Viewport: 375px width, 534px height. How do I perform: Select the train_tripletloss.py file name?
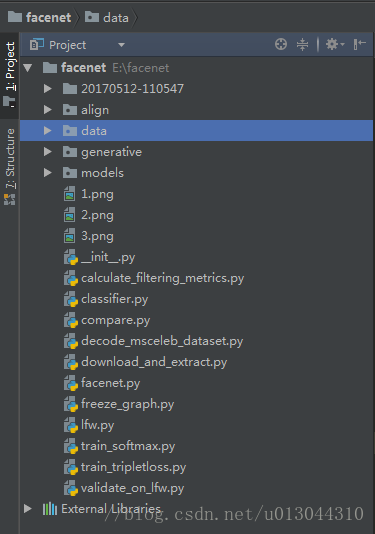[x=134, y=468]
